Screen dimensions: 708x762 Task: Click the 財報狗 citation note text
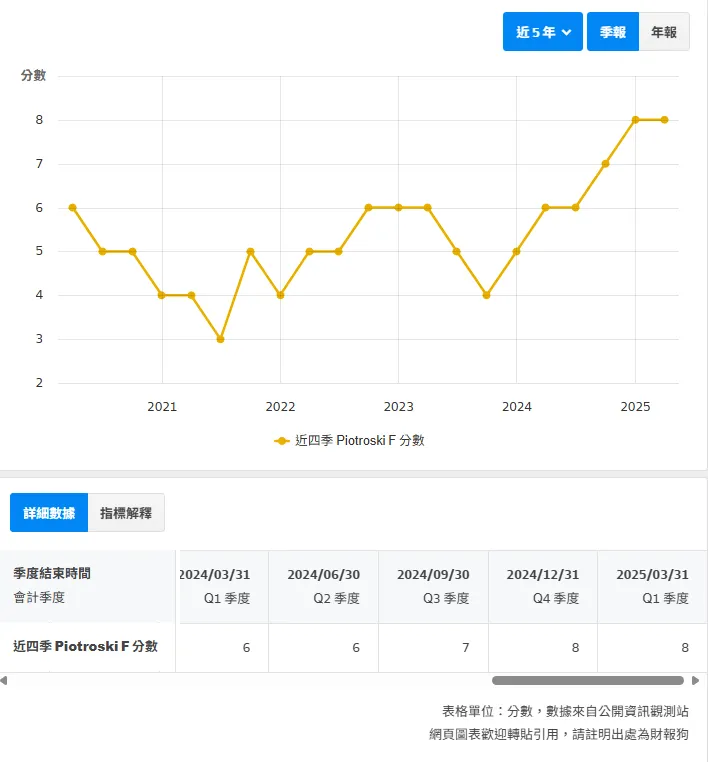pyautogui.click(x=559, y=734)
